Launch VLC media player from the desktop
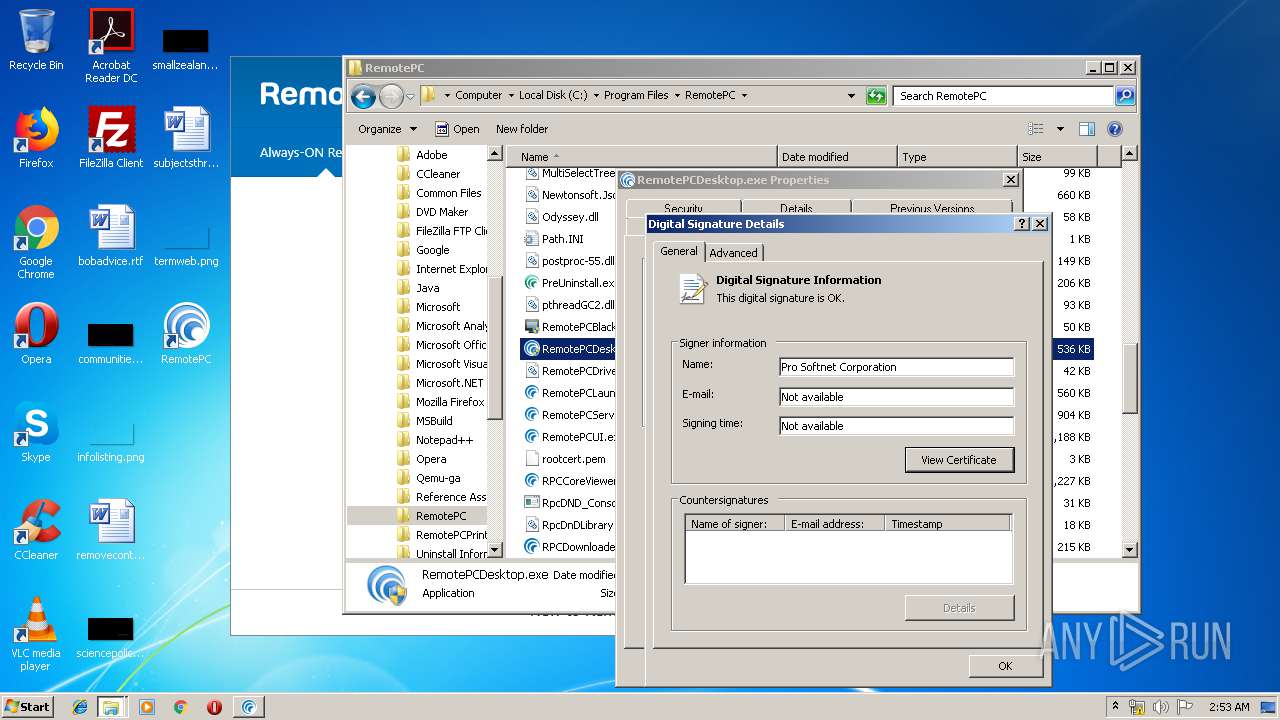The width and height of the screenshot is (1280, 720). 36,634
